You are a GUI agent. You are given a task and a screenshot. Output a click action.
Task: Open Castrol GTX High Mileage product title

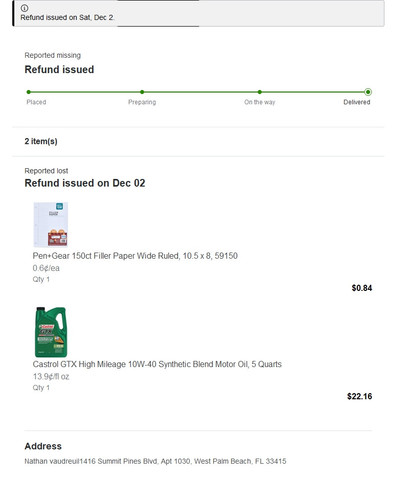tap(157, 364)
